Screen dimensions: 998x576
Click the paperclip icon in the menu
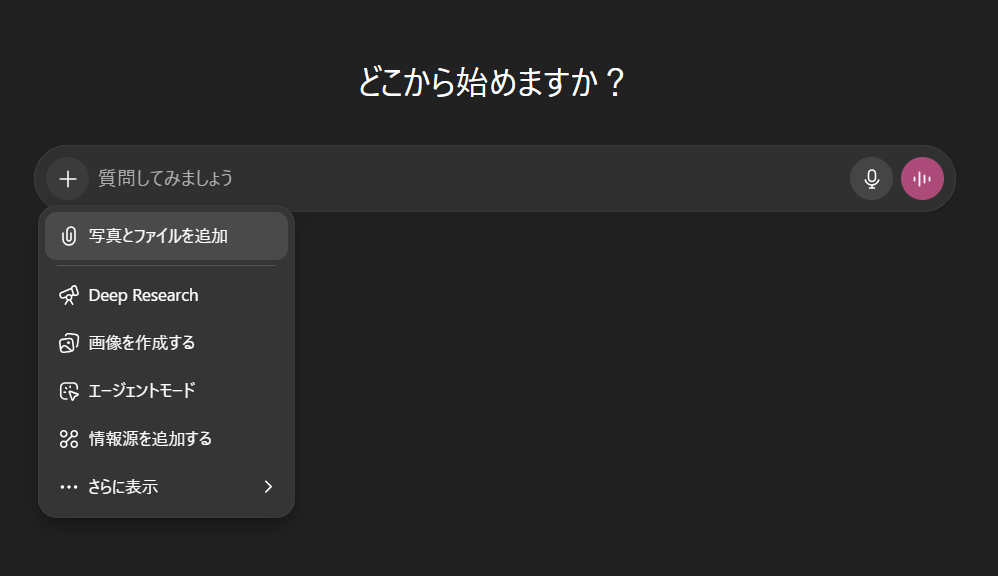click(x=69, y=236)
